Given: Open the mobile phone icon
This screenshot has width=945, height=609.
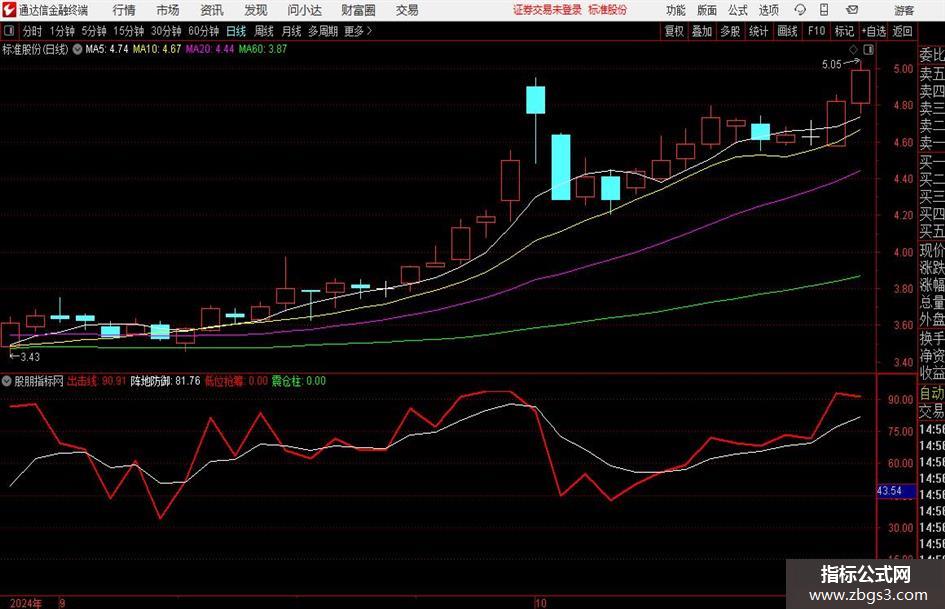Looking at the screenshot, I should click(824, 10).
